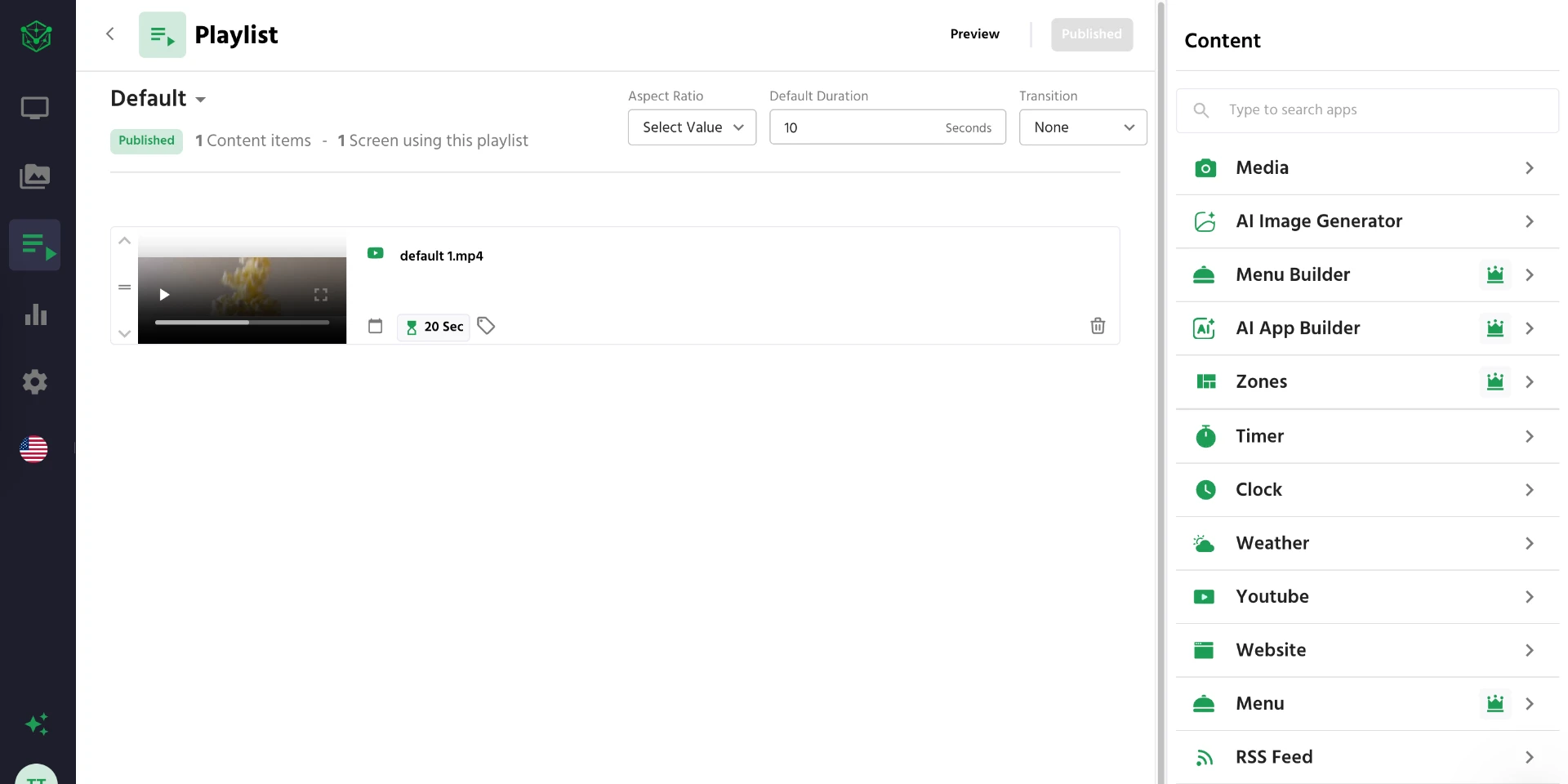Open the schedule calendar icon for default 1.mp4

[375, 326]
